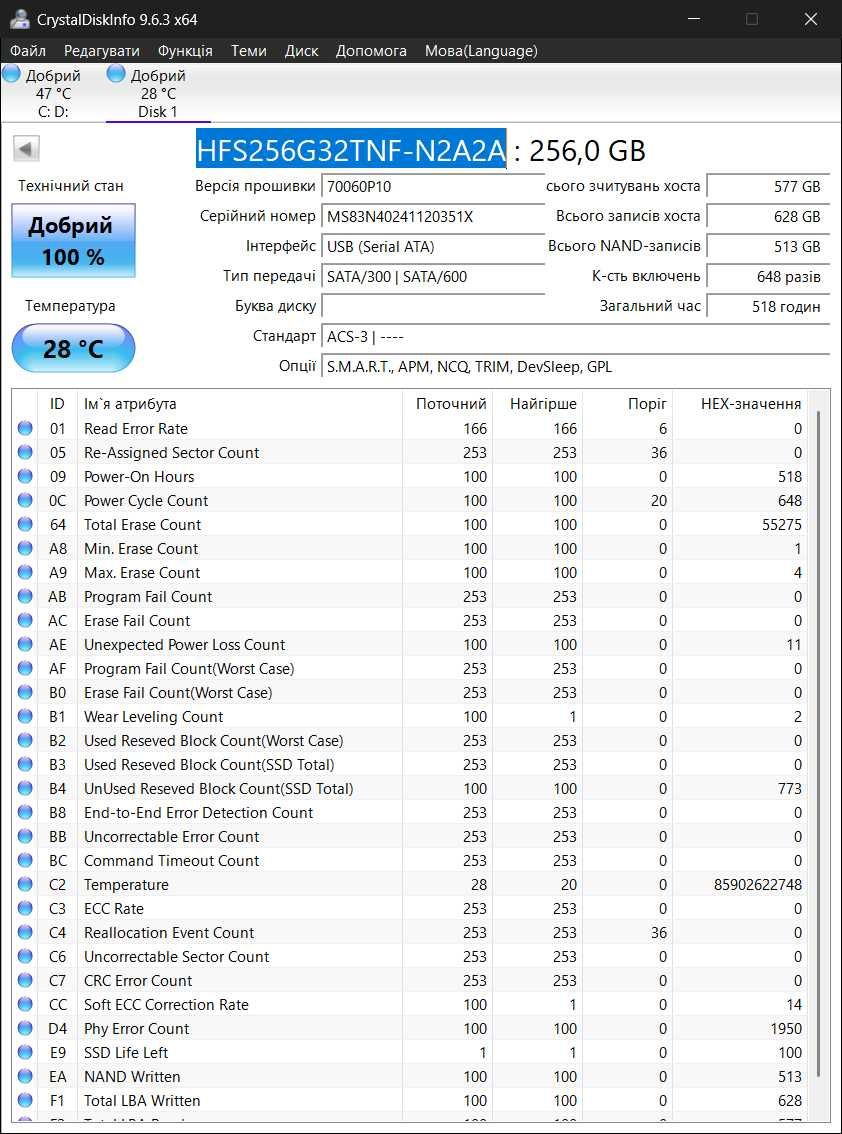The image size is (842, 1134).
Task: Click the attribute list vertical scrollbar
Action: (819, 742)
